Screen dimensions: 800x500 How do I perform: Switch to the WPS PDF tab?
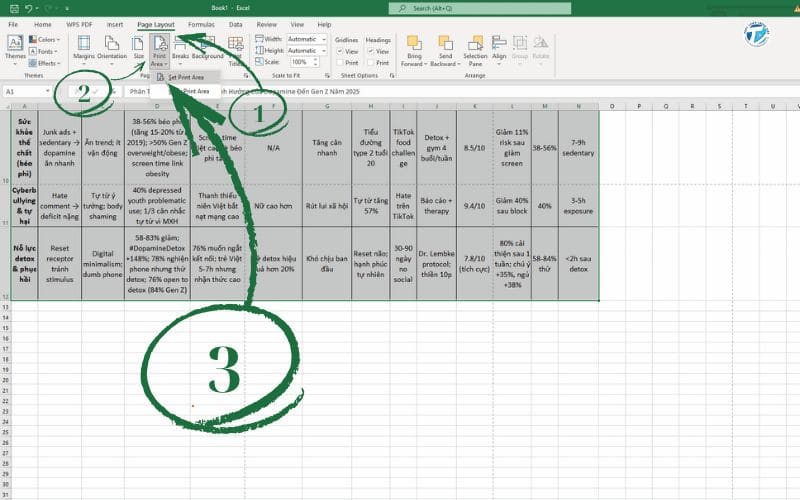click(79, 24)
